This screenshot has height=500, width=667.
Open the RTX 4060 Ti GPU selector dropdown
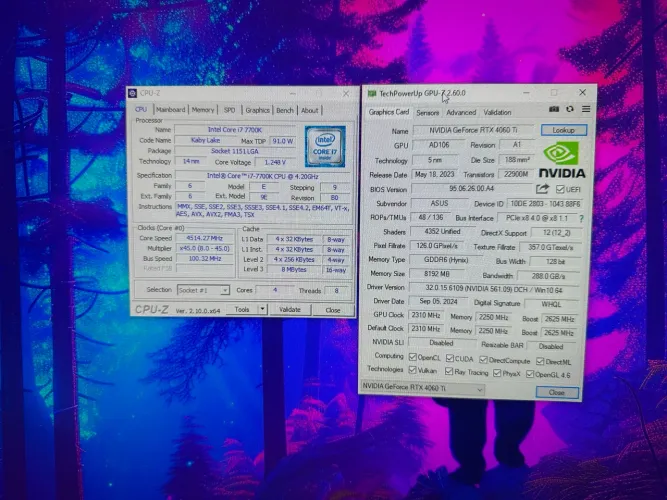[x=423, y=388]
